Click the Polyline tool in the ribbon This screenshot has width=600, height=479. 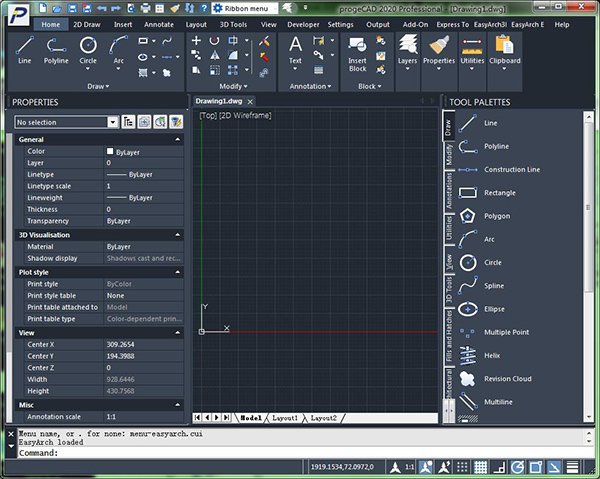pos(56,49)
